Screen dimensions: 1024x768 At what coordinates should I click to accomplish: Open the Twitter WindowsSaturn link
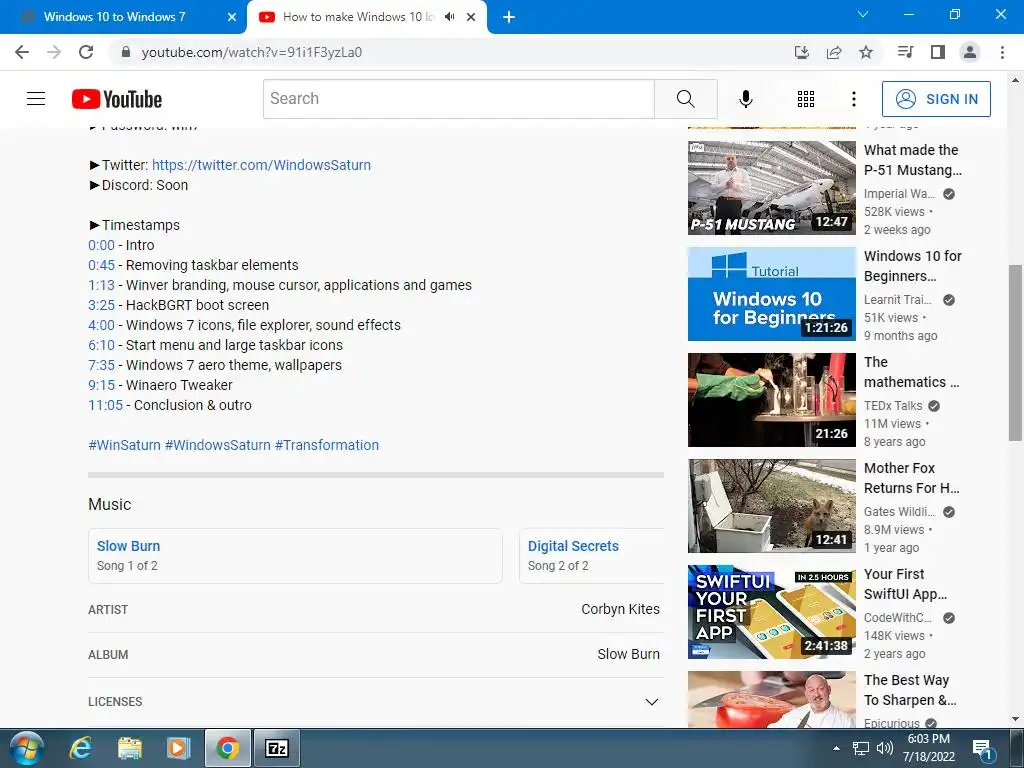pos(261,165)
